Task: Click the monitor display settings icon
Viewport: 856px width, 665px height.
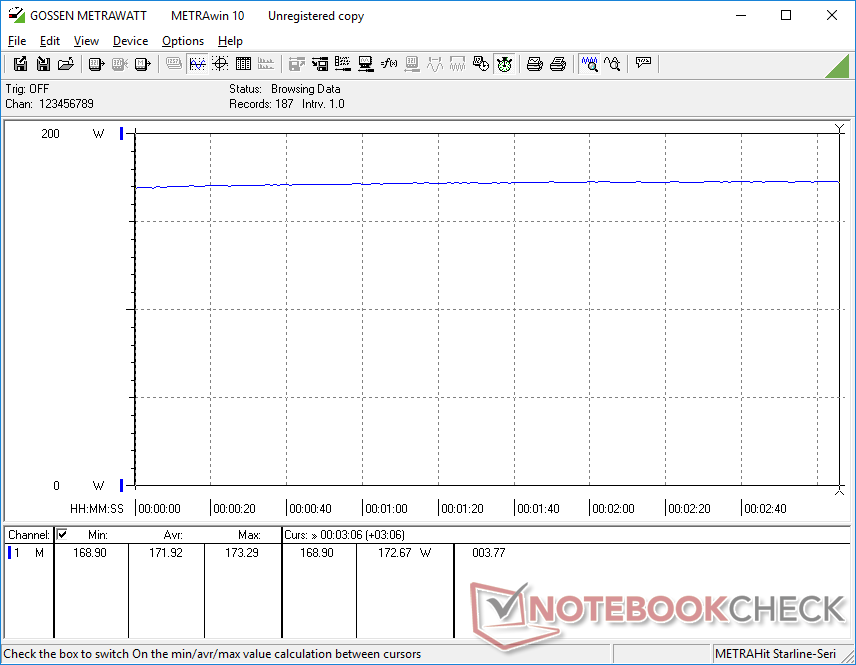Action: 366,64
